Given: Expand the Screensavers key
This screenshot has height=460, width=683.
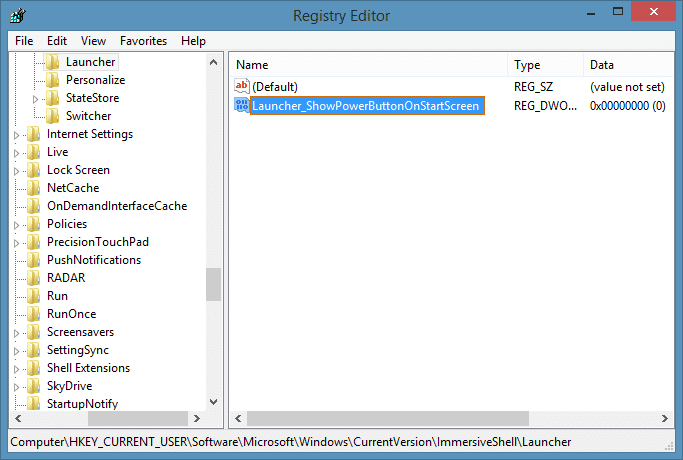Looking at the screenshot, I should pyautogui.click(x=17, y=333).
